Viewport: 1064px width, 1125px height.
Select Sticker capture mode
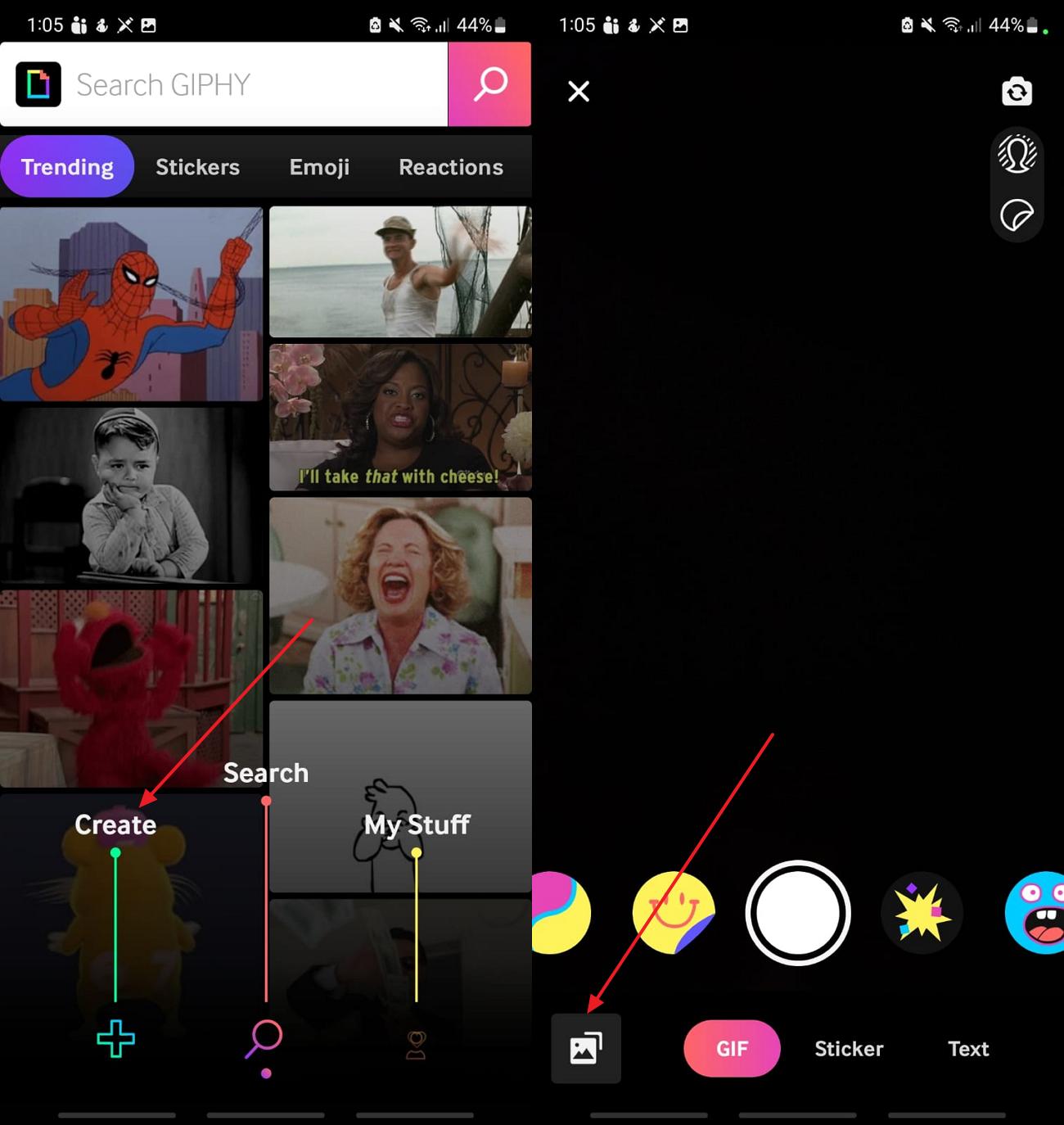point(849,1048)
